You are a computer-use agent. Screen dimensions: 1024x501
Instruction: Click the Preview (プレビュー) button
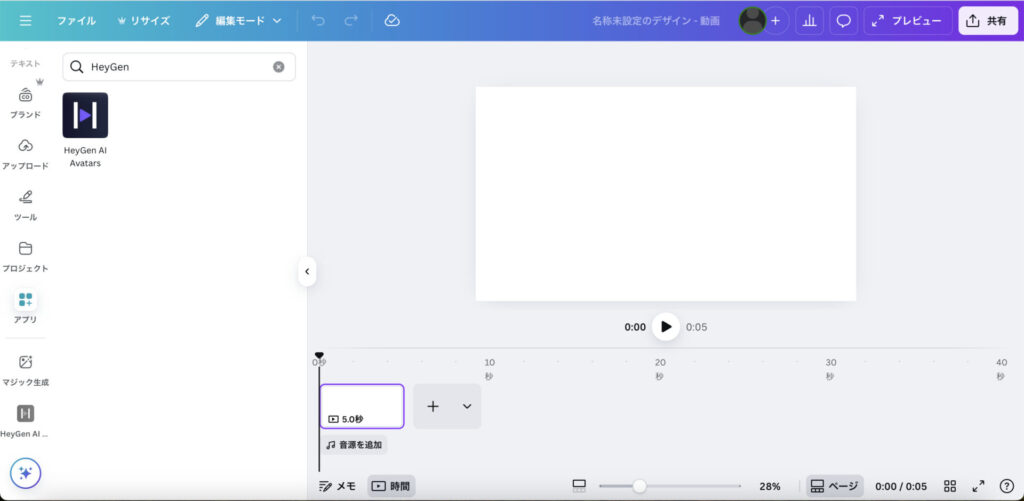[x=907, y=21]
